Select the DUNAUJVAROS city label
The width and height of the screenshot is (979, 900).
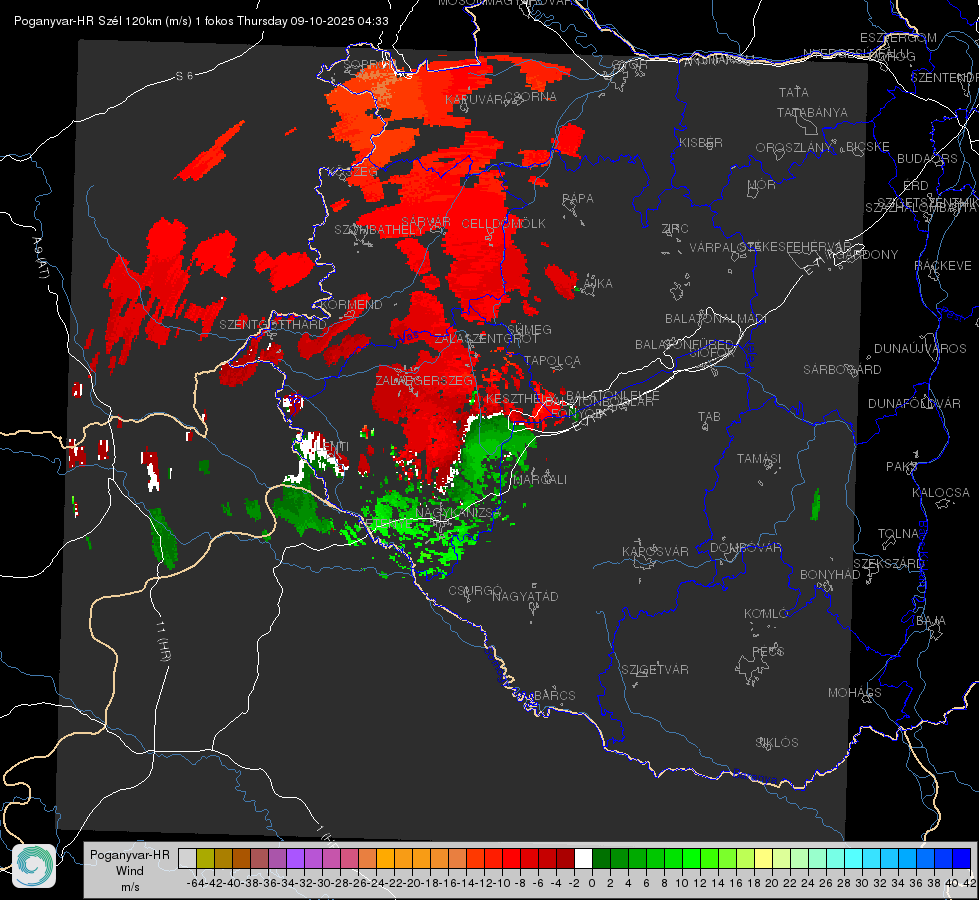[920, 349]
